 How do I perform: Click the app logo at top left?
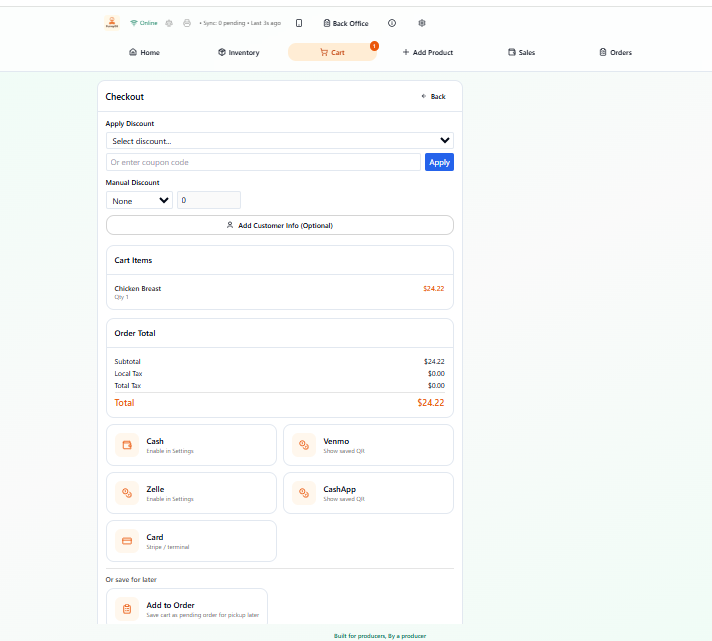click(112, 22)
